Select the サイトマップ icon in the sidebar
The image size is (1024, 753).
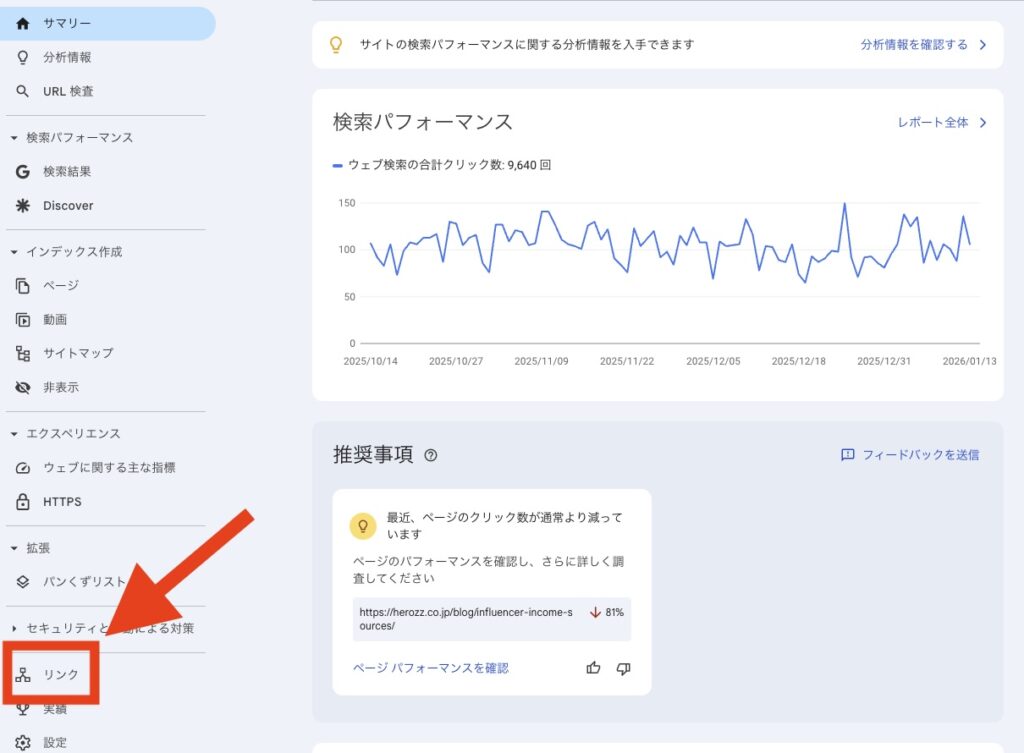(23, 353)
